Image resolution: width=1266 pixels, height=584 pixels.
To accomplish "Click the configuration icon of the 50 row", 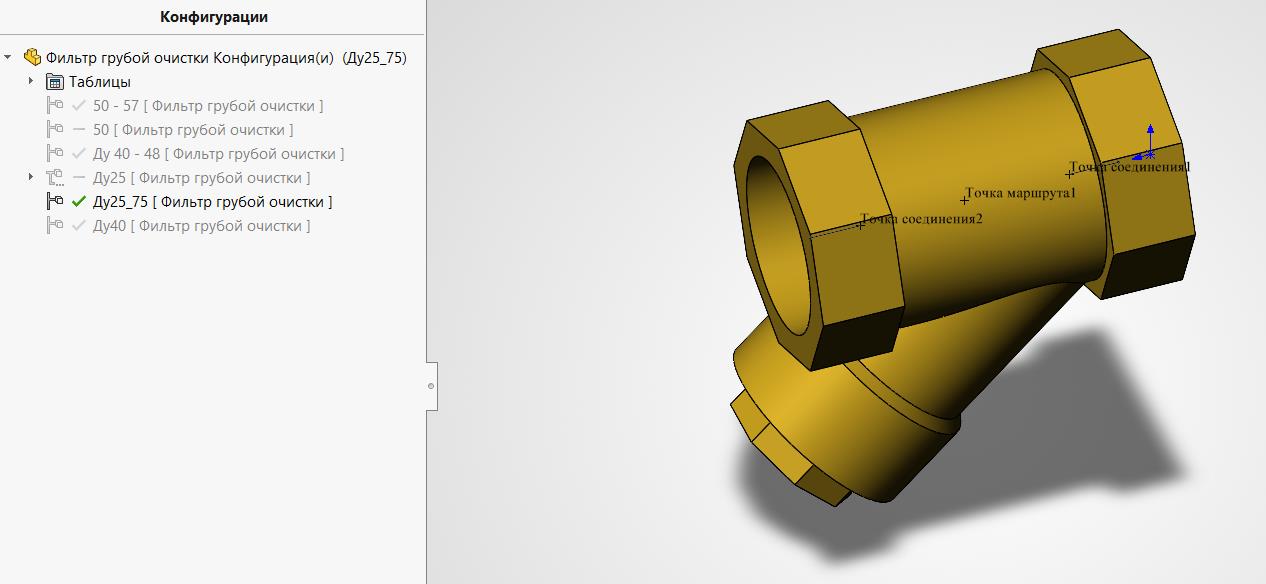I will click(x=55, y=129).
